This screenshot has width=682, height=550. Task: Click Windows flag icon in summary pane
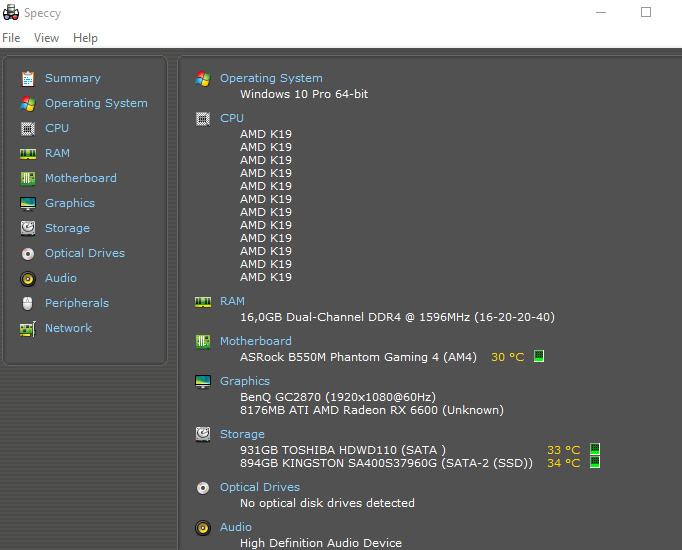click(x=203, y=79)
